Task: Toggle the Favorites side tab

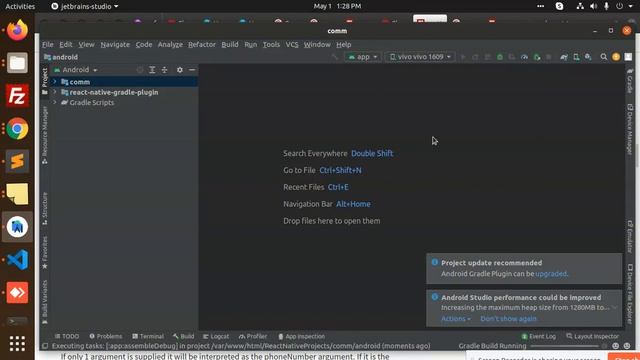Action: 44,252
